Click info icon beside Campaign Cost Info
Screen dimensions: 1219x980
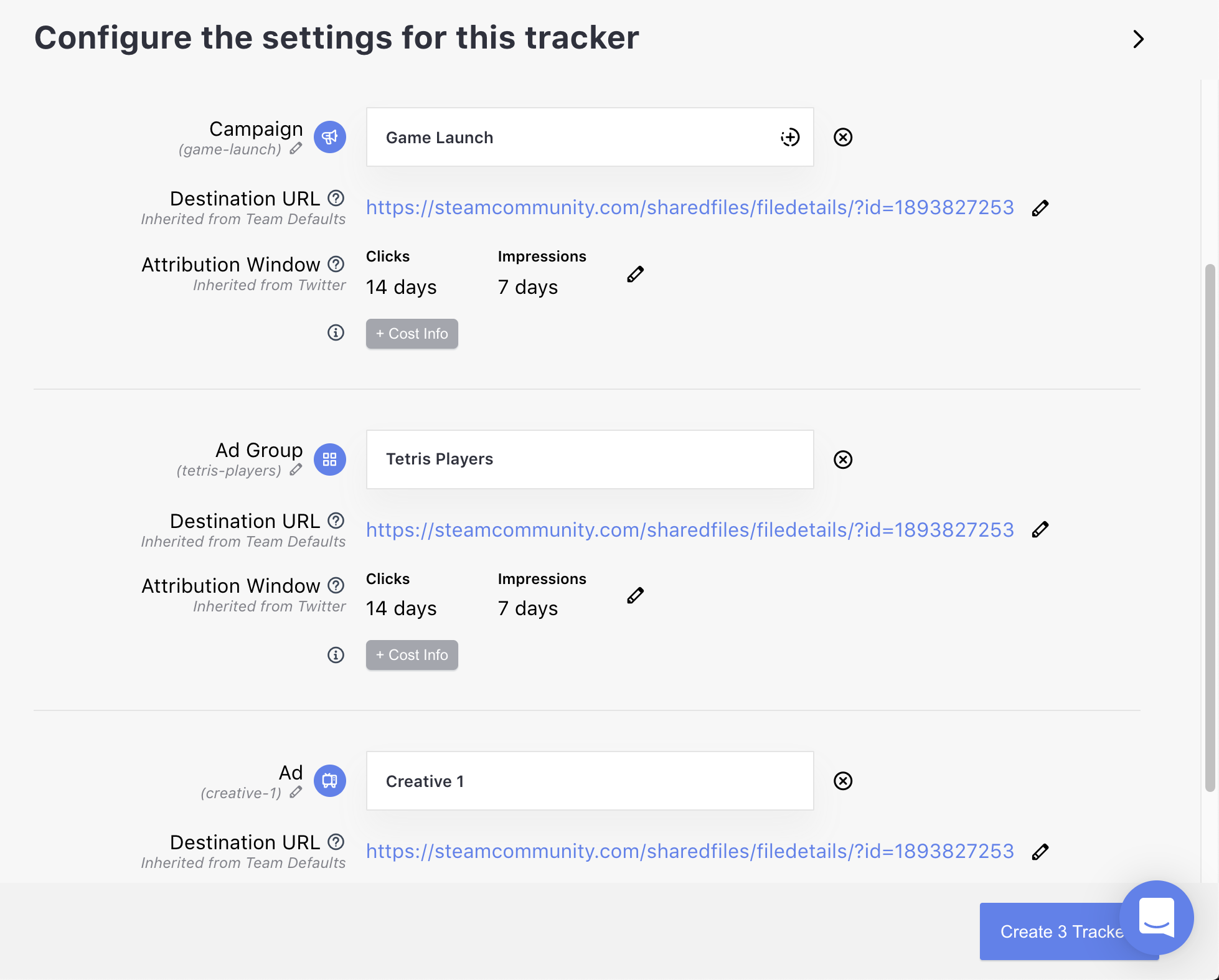coord(336,332)
